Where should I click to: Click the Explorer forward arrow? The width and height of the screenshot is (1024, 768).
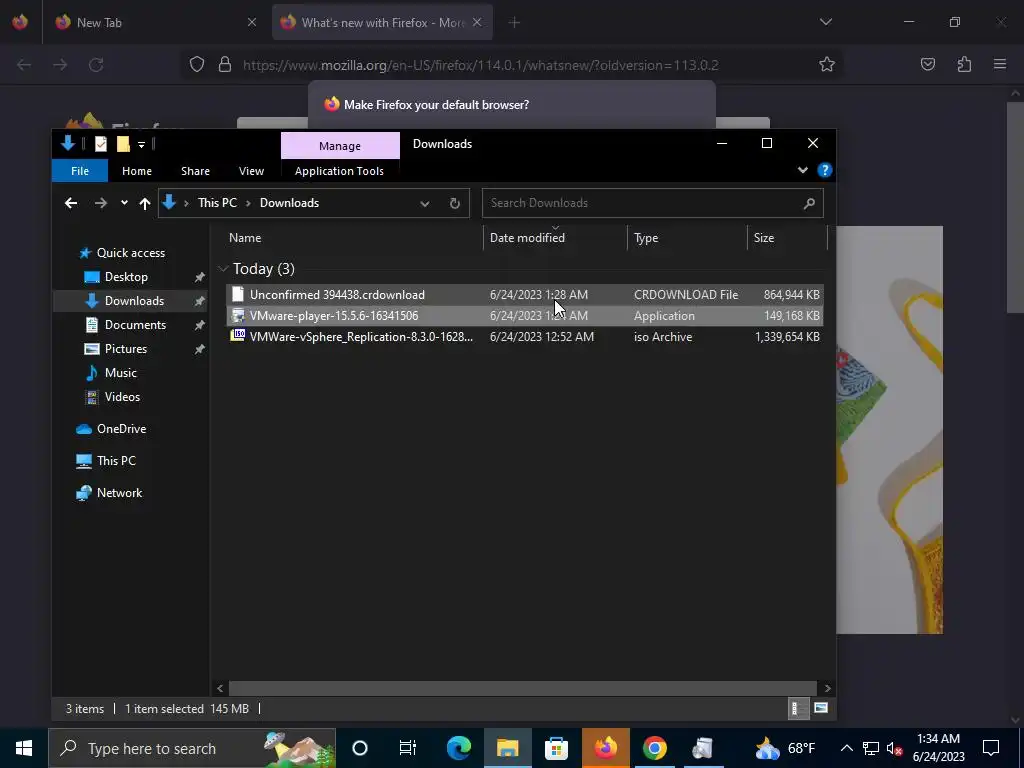100,203
